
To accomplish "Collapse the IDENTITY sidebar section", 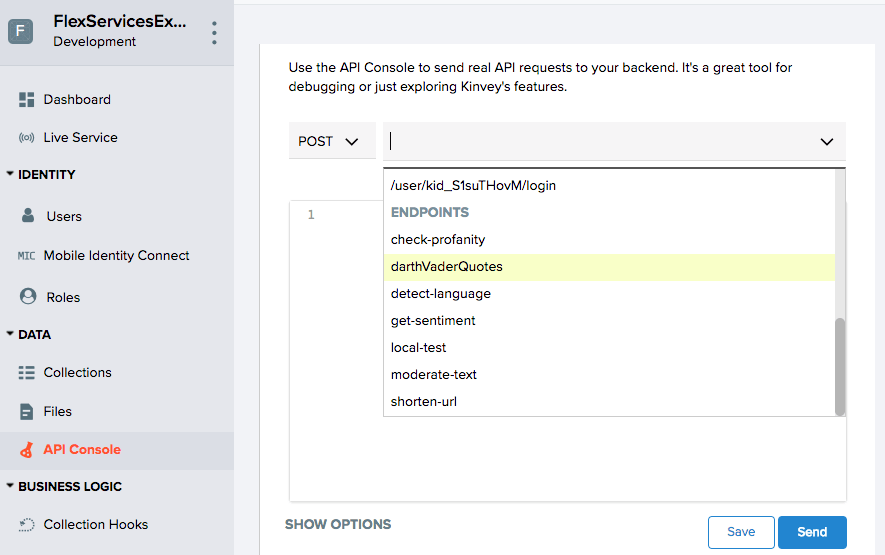I will coord(10,175).
